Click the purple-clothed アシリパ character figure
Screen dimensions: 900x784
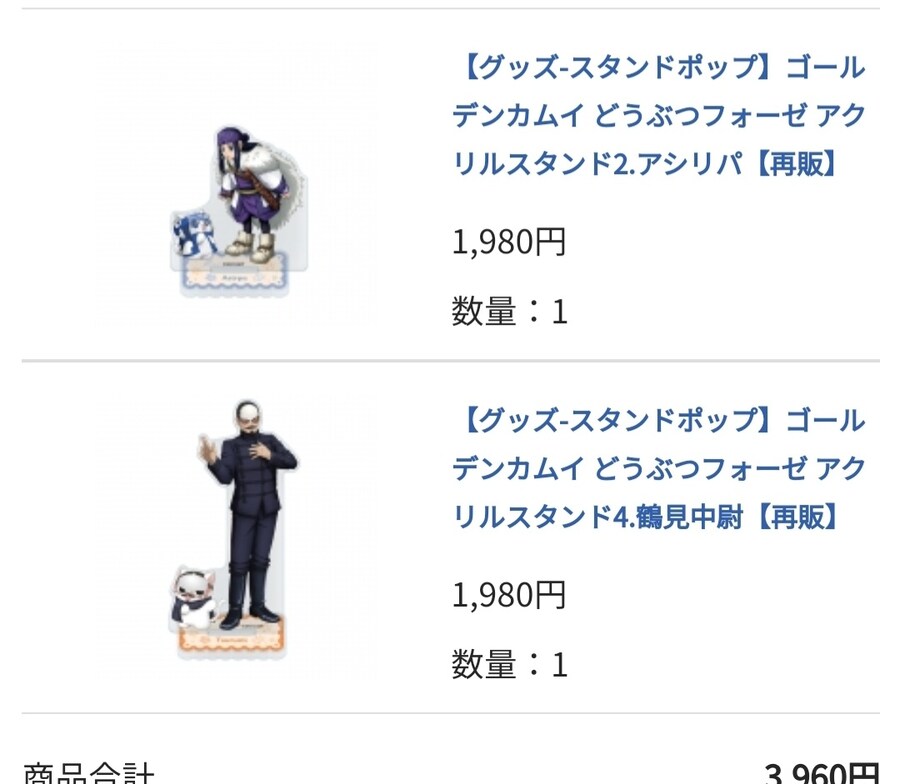click(250, 190)
